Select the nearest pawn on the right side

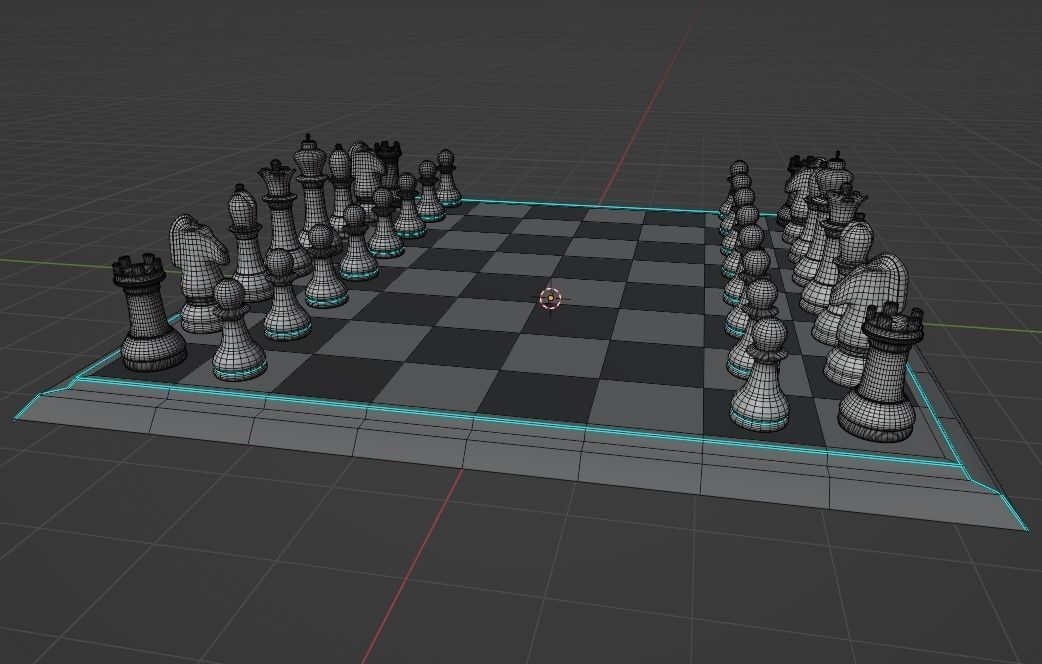[762, 374]
